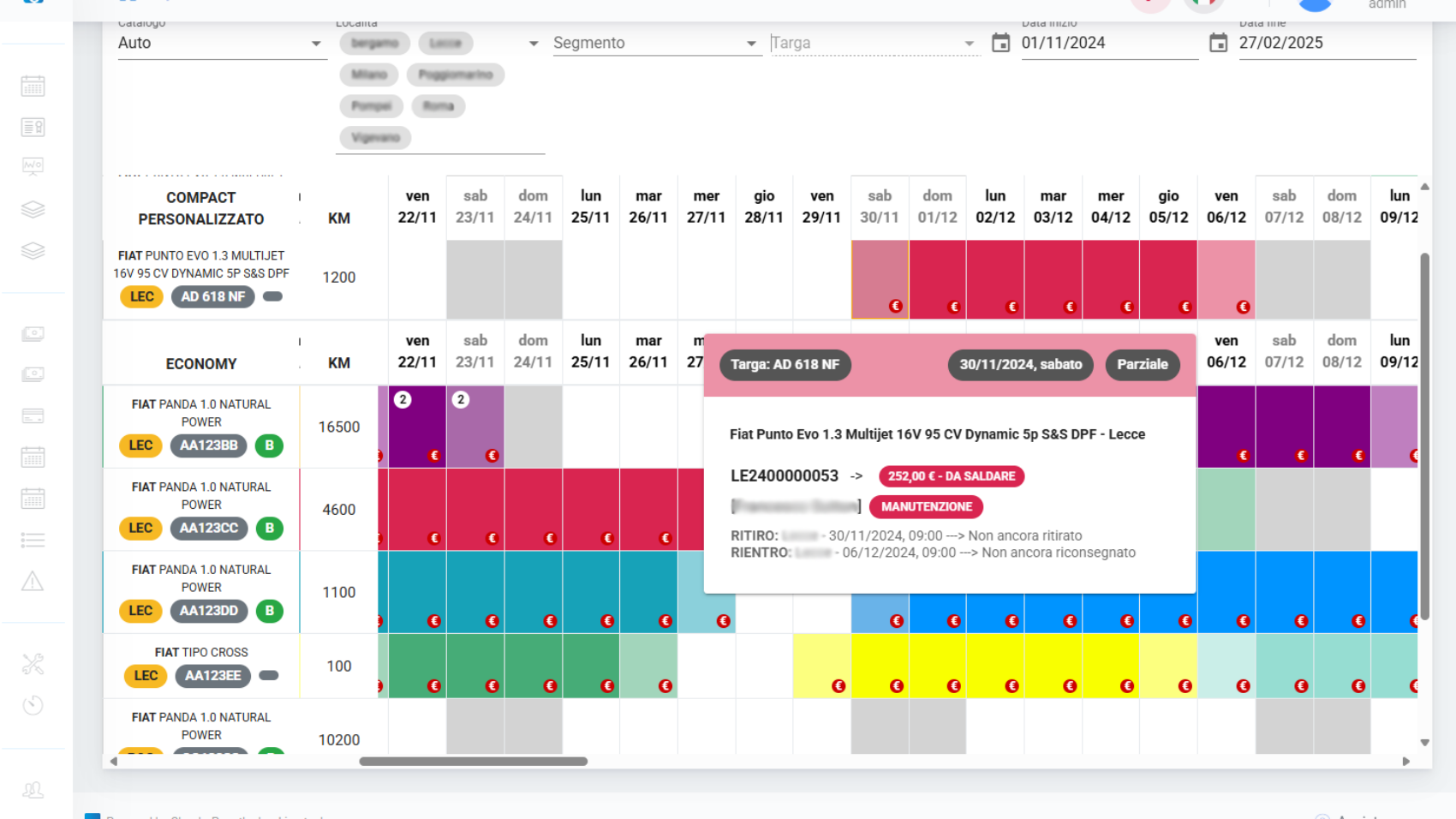Click the wrench and screwdriver tools icon

[33, 664]
